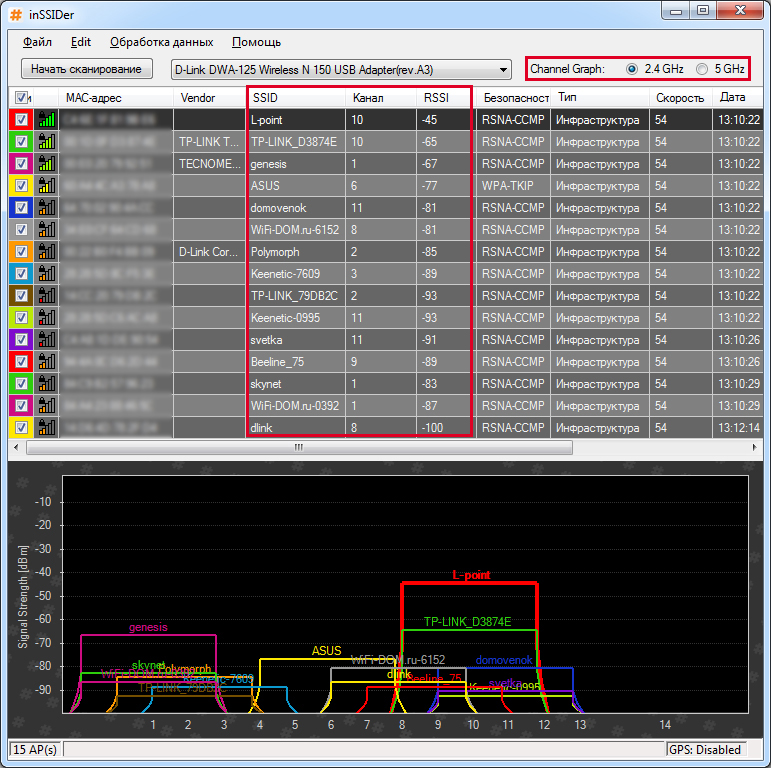
Task: Click the skynet green color swatch
Action: [x=21, y=384]
